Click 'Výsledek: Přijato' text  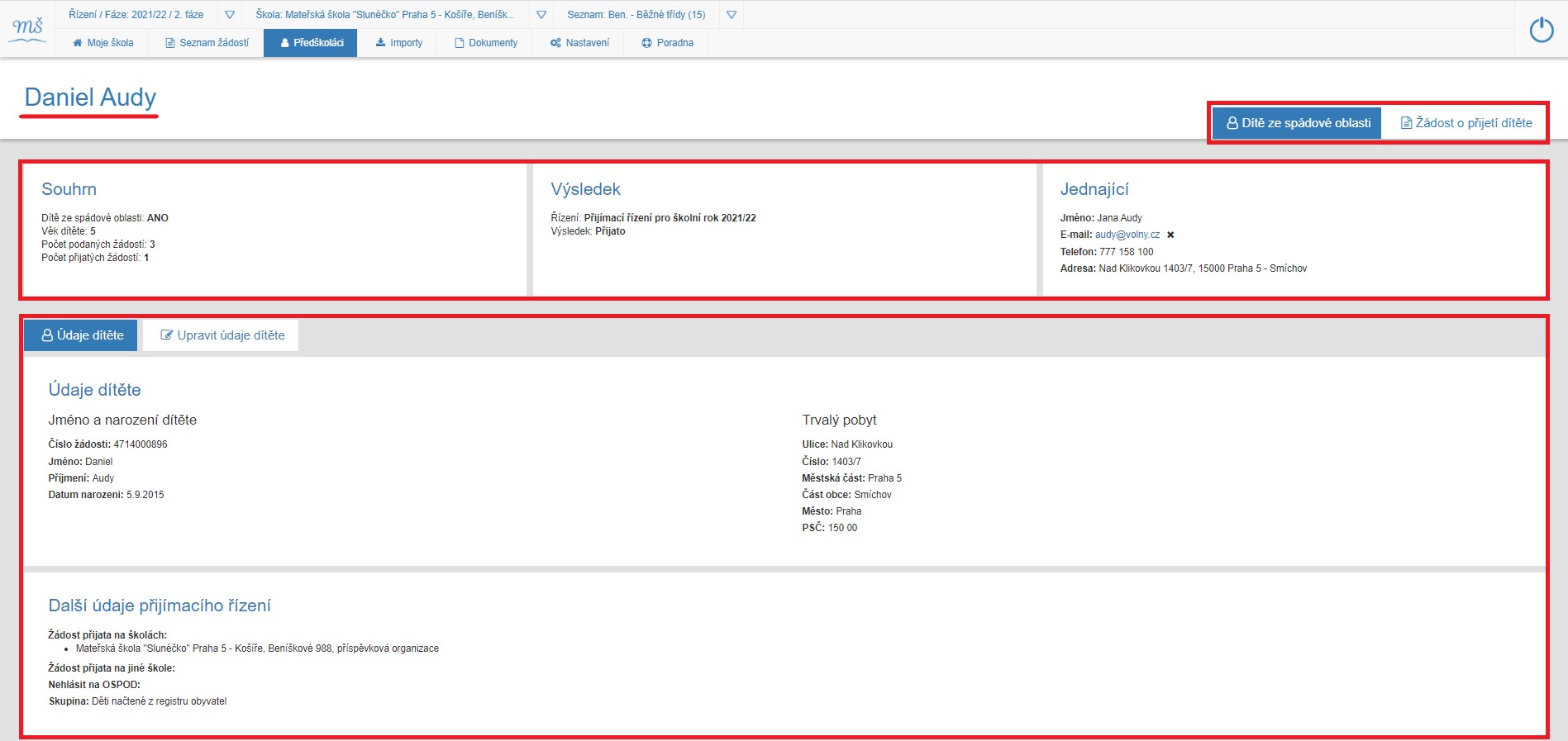[x=588, y=231]
